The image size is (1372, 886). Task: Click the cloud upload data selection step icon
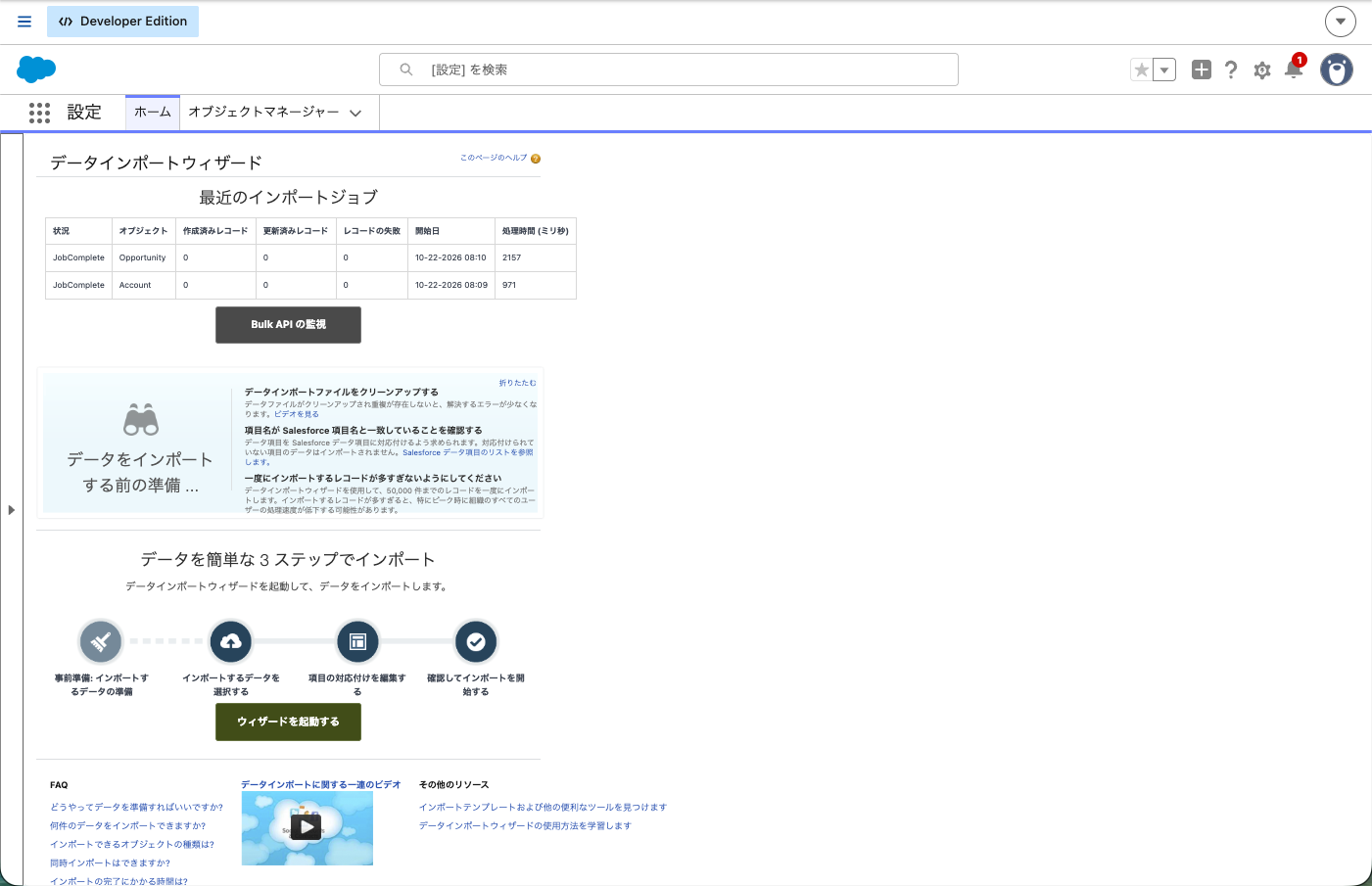pos(231,642)
